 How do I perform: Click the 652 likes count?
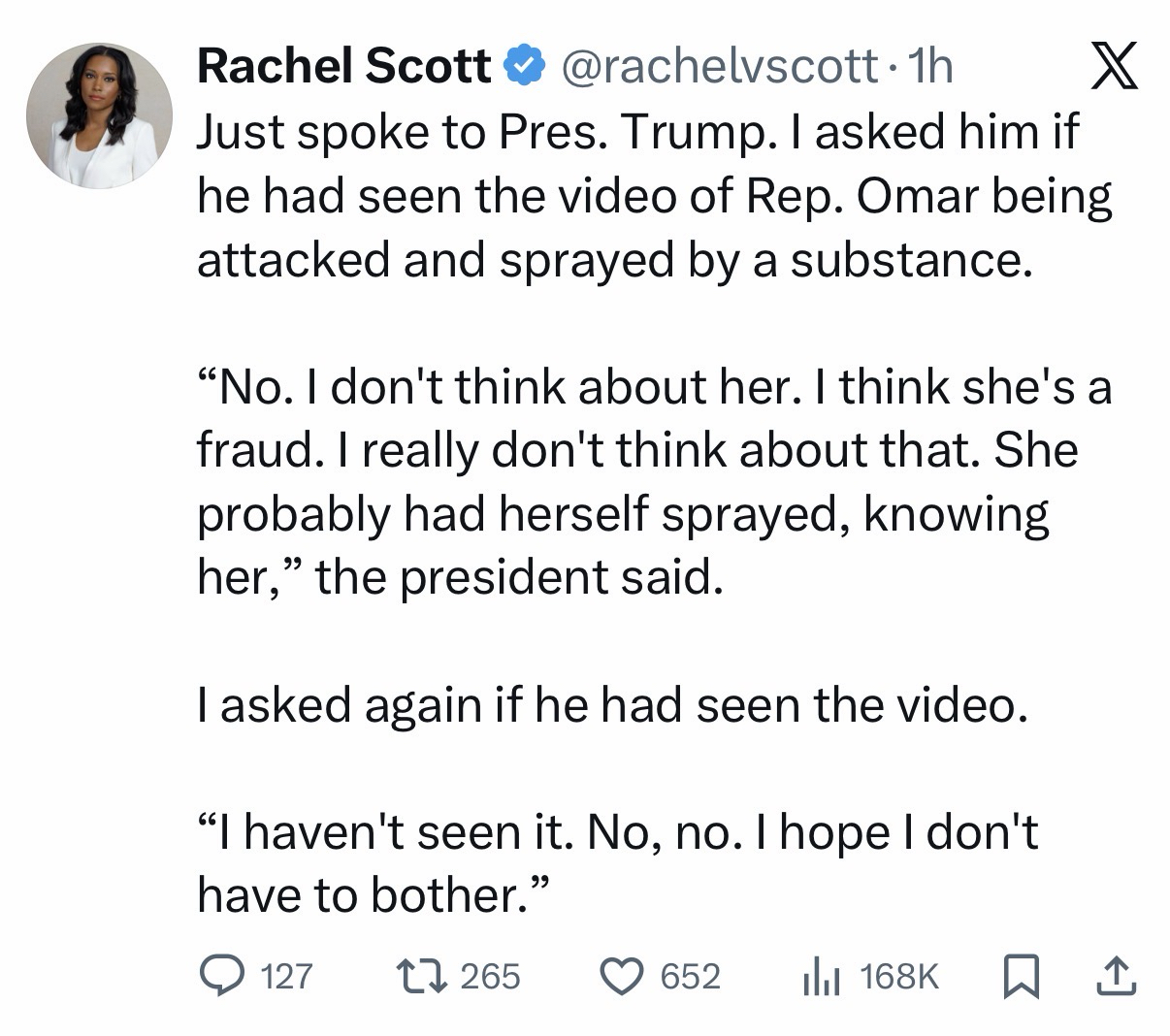click(690, 976)
